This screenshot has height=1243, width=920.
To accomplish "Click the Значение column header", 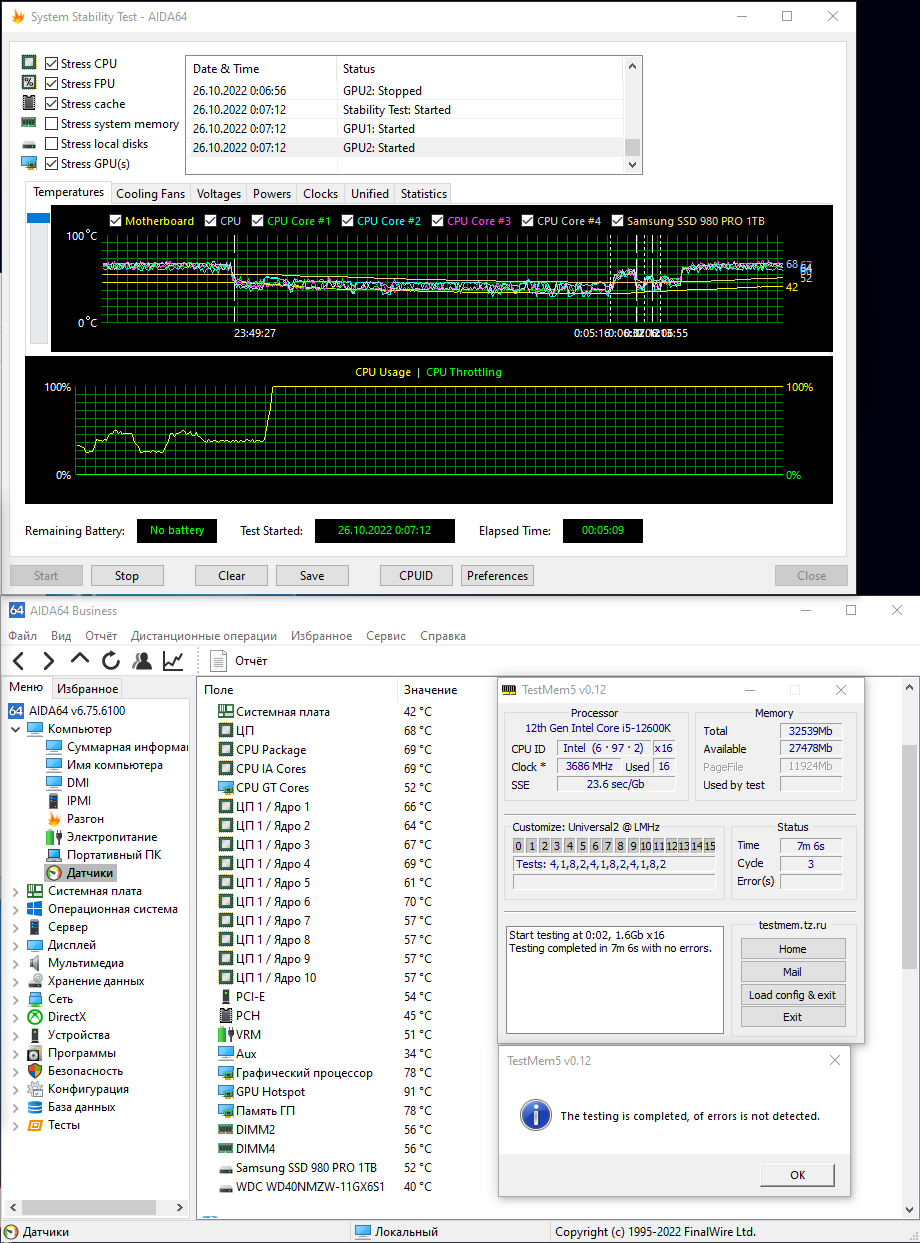I will (x=431, y=690).
